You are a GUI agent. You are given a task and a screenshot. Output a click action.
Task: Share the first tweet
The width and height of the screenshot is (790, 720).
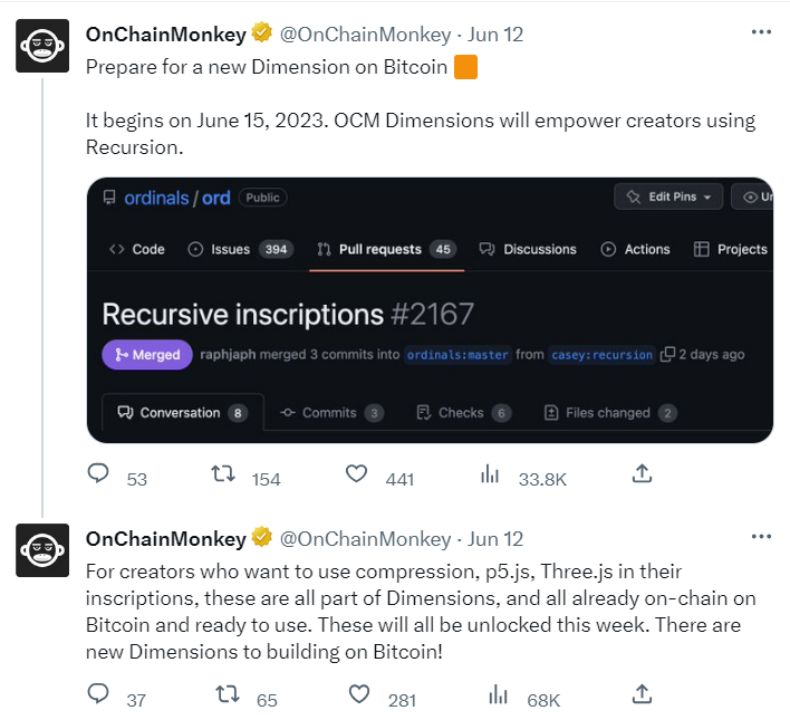click(643, 474)
